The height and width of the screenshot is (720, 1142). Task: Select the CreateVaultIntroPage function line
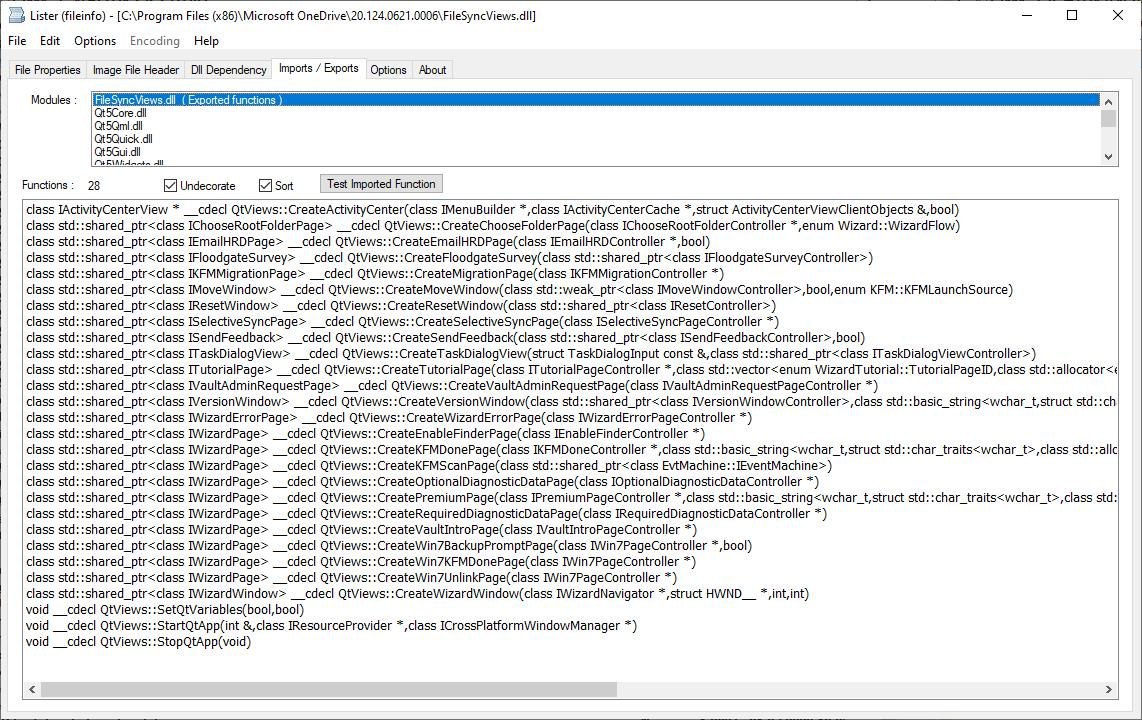(361, 530)
